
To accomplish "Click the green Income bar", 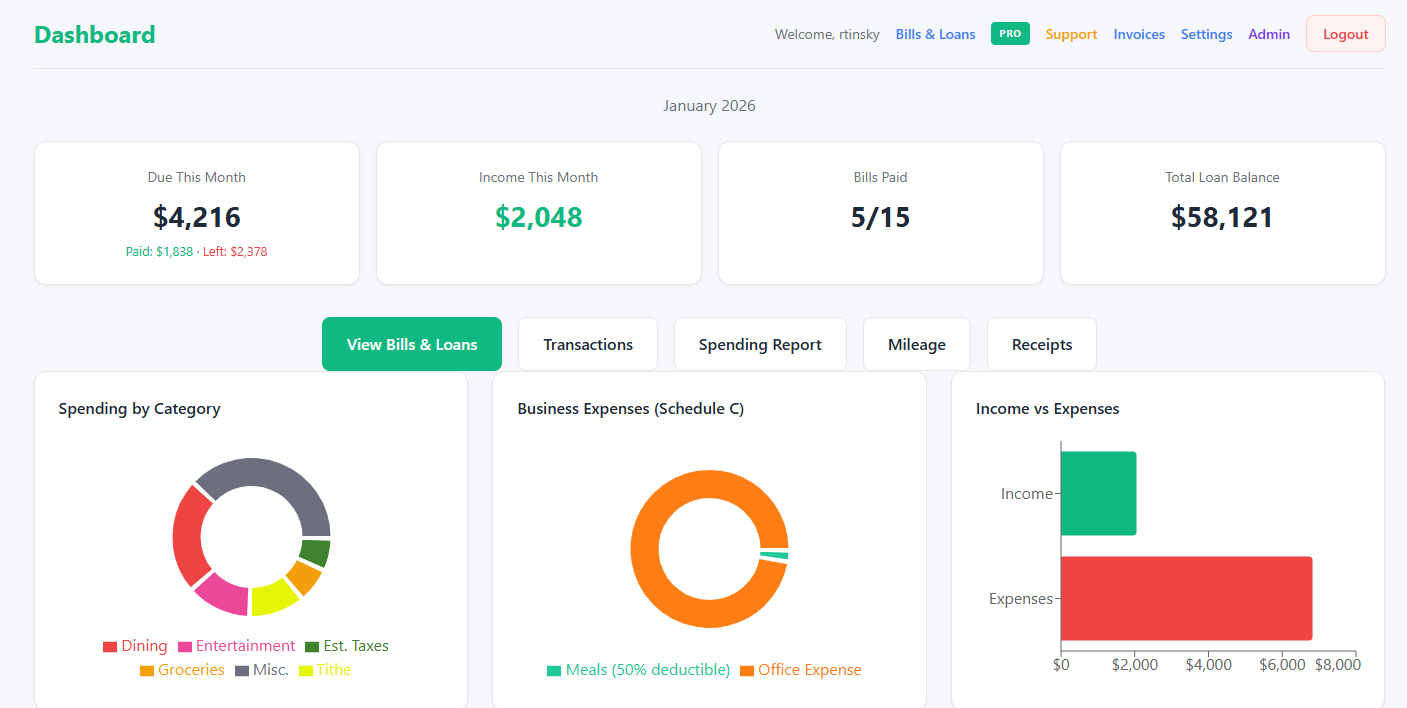I will tap(1098, 492).
